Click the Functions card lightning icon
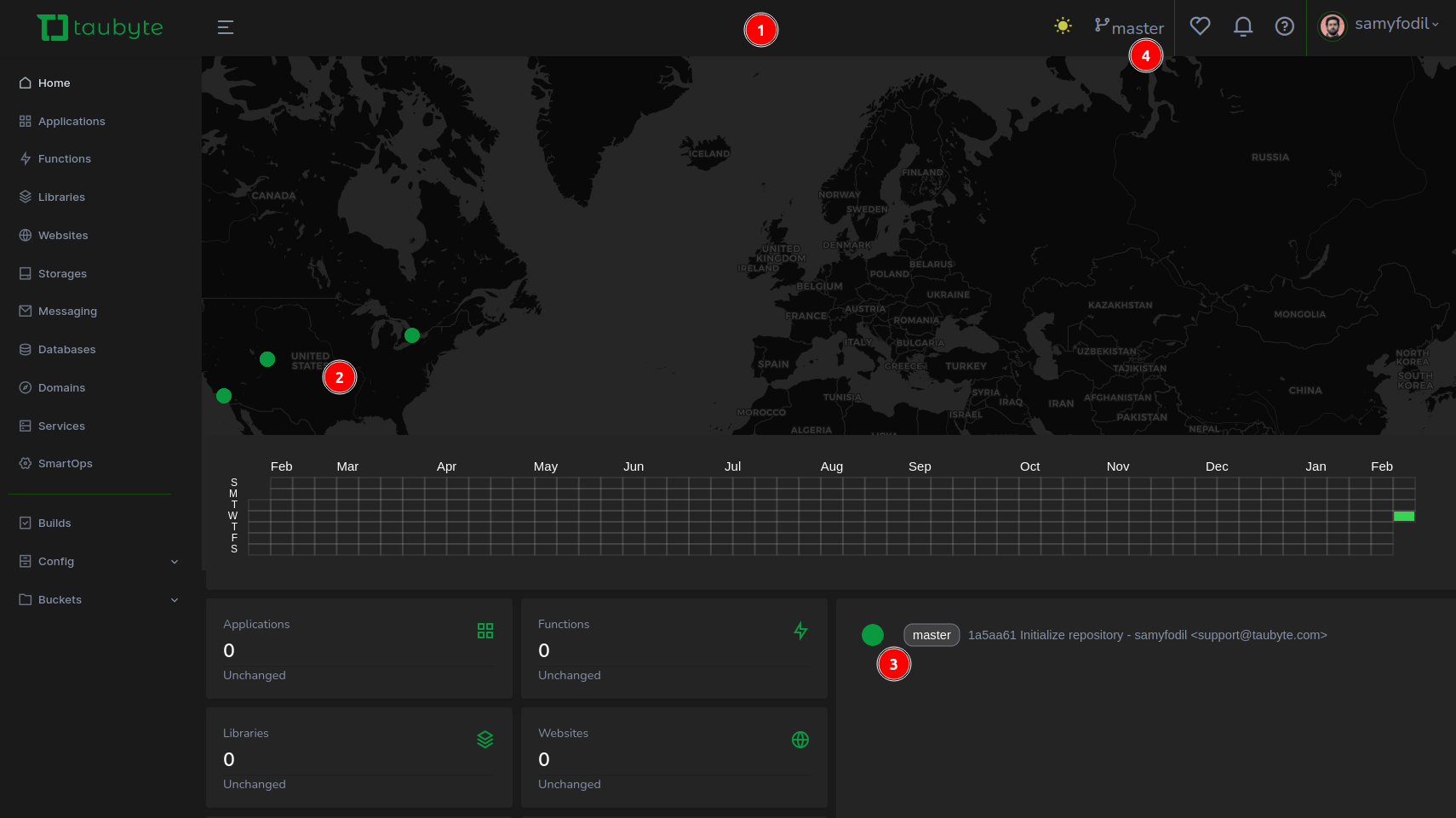This screenshot has width=1456, height=818. 800,631
